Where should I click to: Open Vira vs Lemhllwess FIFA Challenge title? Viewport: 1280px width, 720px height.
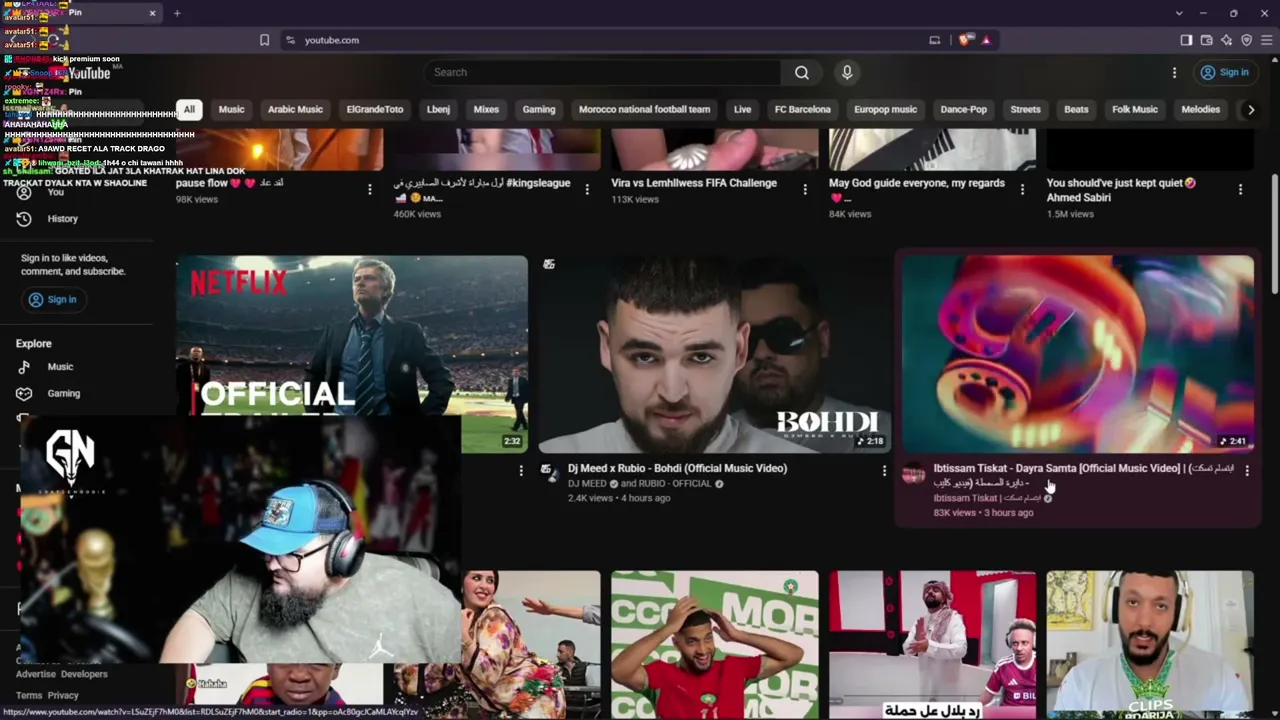pos(694,183)
